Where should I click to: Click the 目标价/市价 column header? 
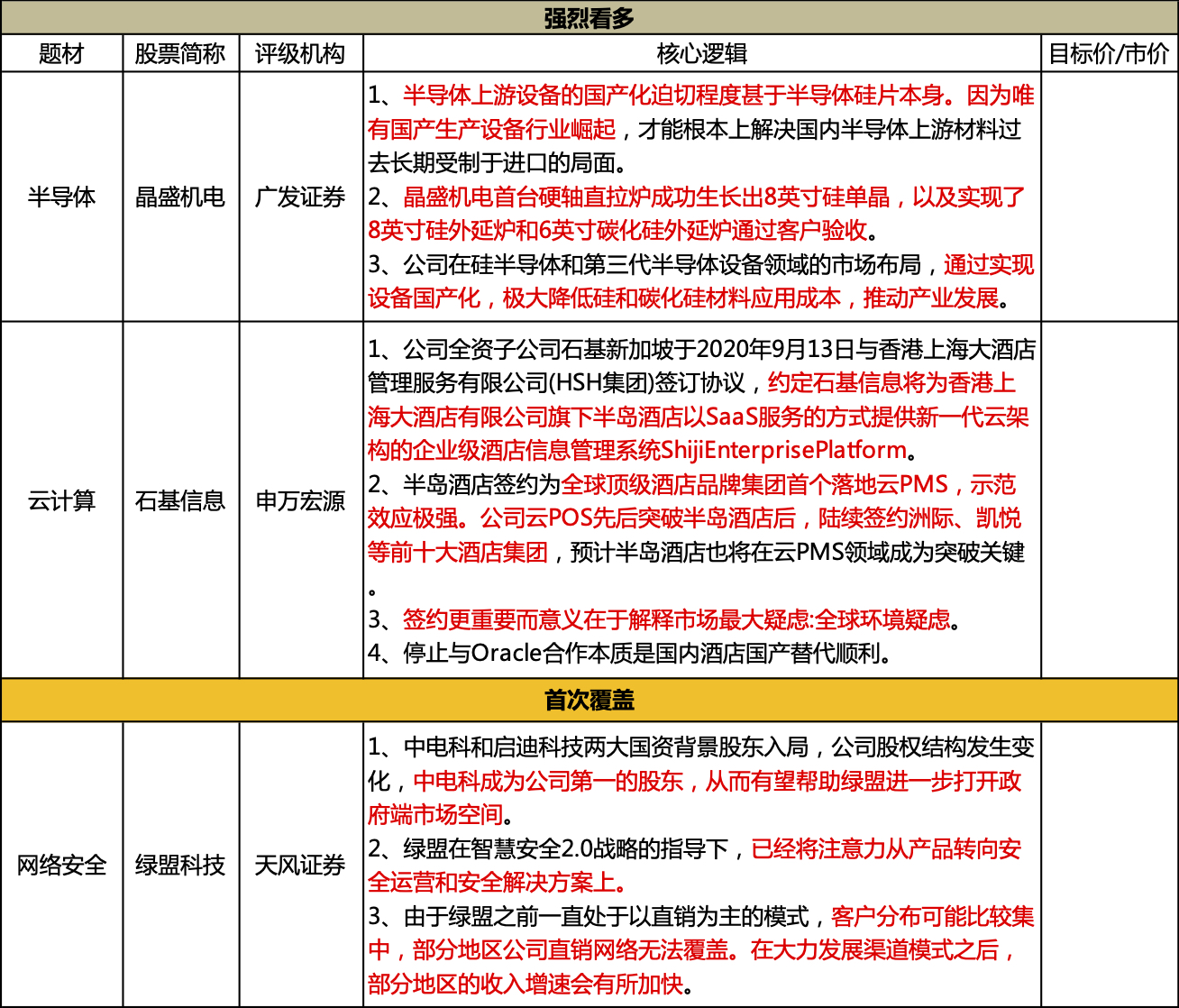pos(1110,54)
